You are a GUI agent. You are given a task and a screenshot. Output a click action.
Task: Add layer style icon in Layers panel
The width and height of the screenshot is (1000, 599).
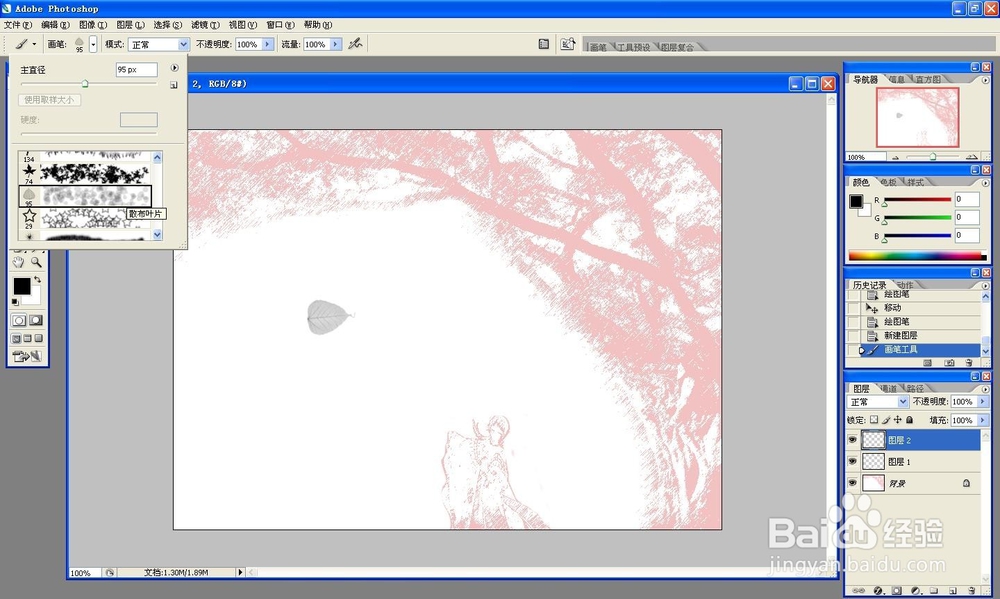pos(878,591)
